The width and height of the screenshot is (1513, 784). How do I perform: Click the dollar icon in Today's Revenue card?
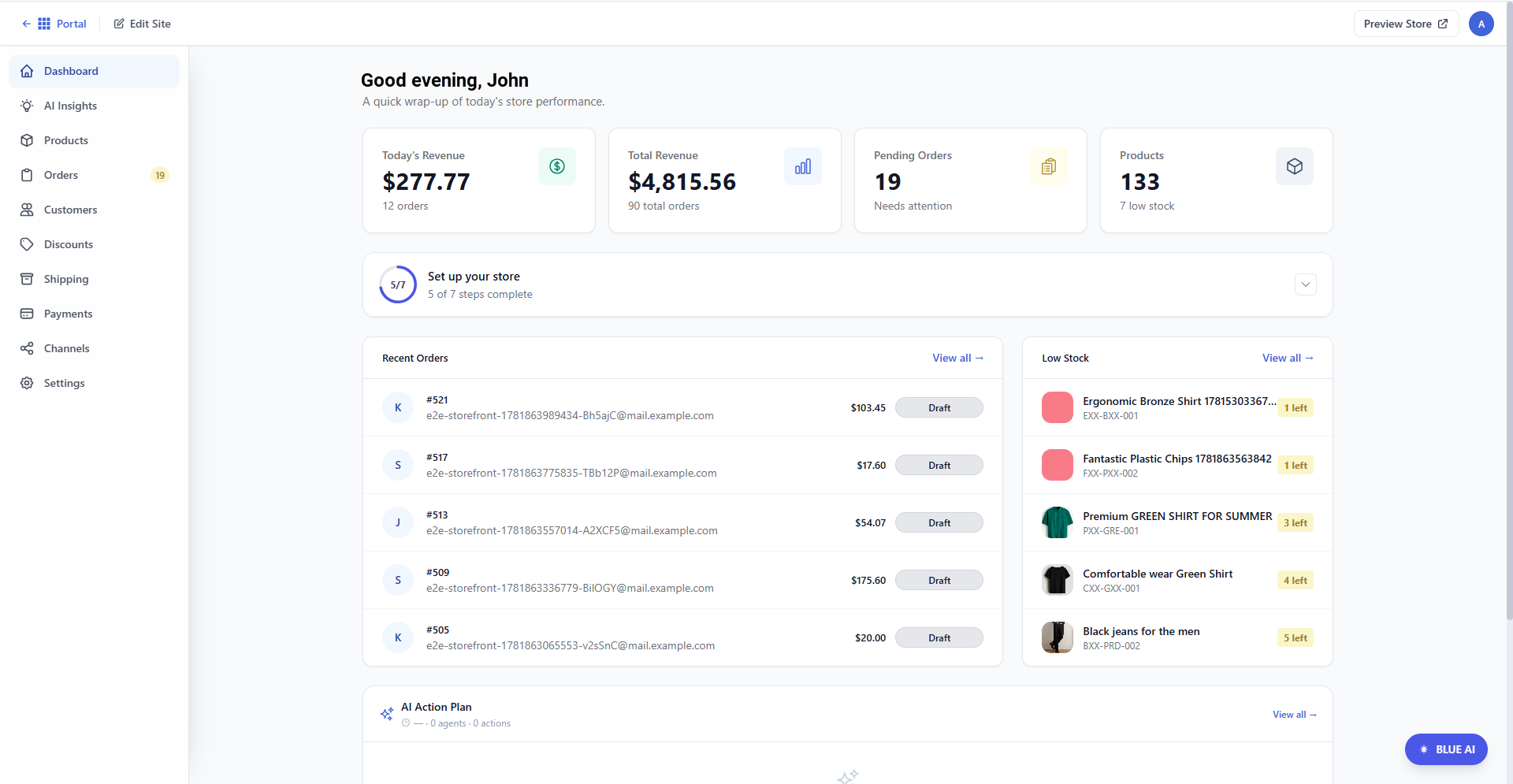[557, 166]
